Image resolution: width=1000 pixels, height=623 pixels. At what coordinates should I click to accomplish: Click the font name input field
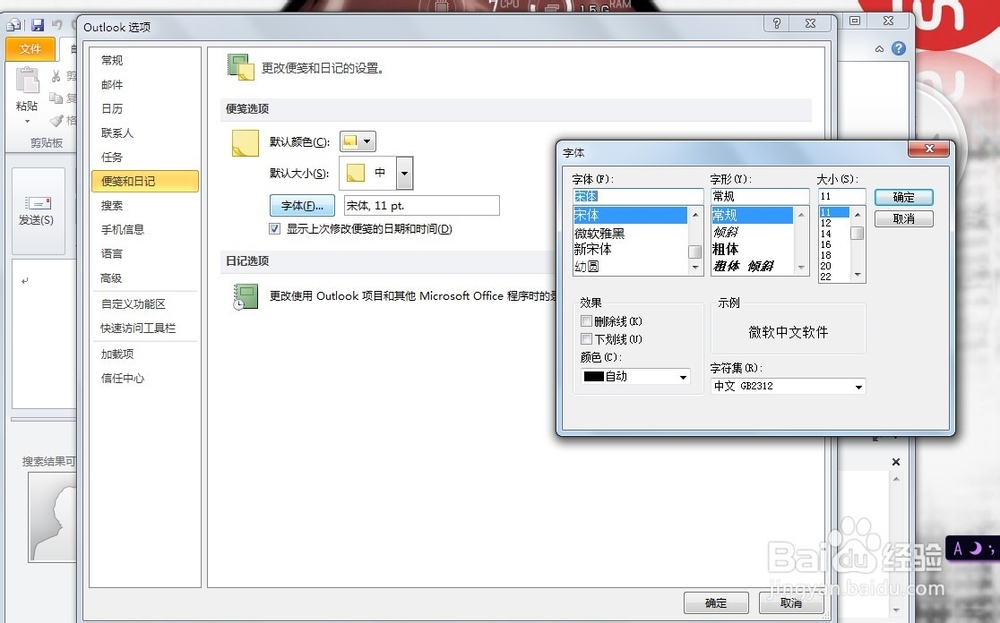(x=638, y=196)
